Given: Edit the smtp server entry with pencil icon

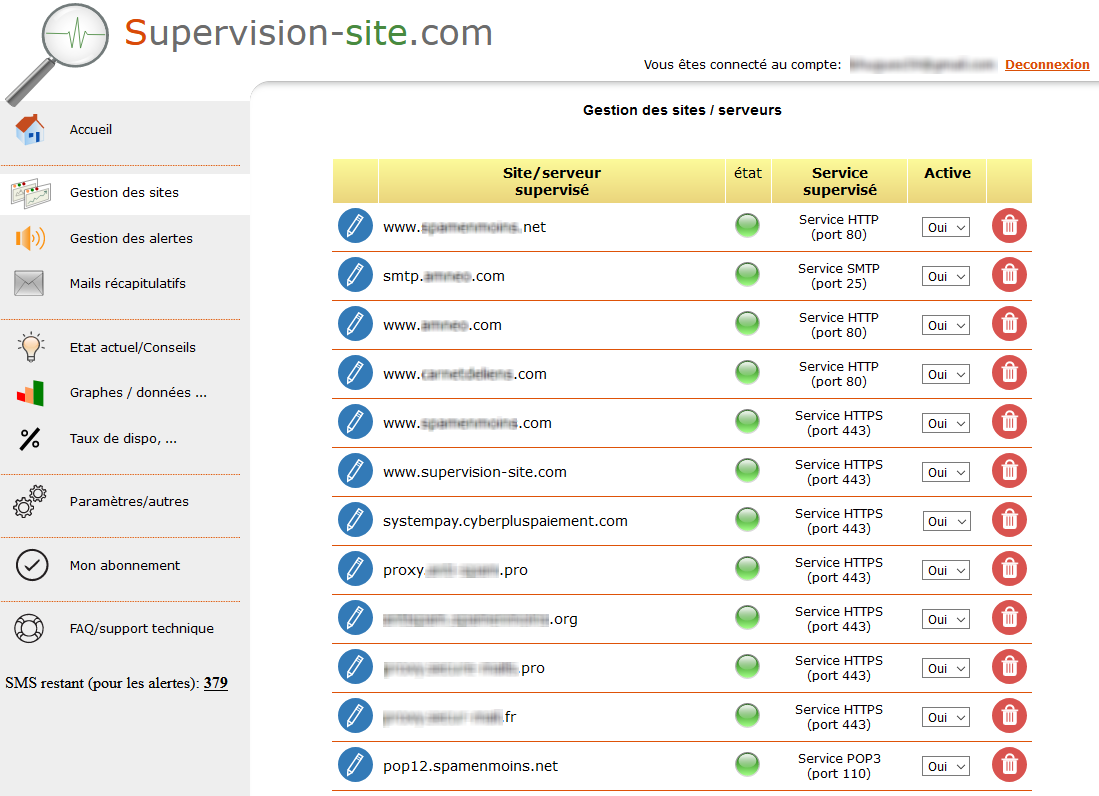Looking at the screenshot, I should 355,275.
